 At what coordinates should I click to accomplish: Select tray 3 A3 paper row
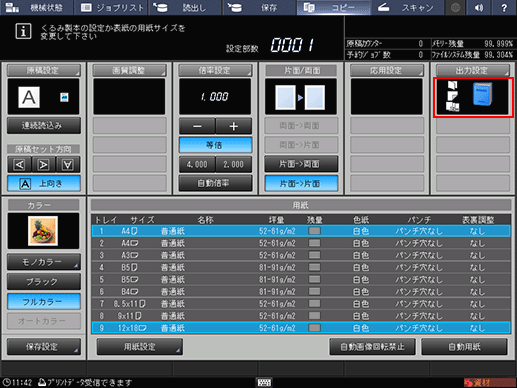(x=301, y=255)
